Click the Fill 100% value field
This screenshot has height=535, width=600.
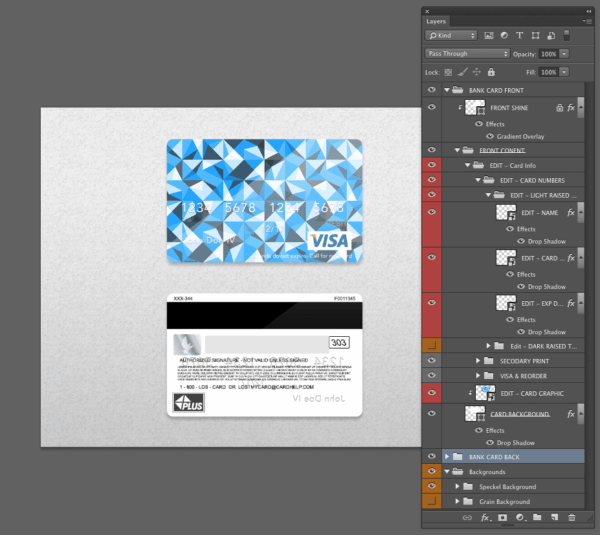pyautogui.click(x=548, y=72)
